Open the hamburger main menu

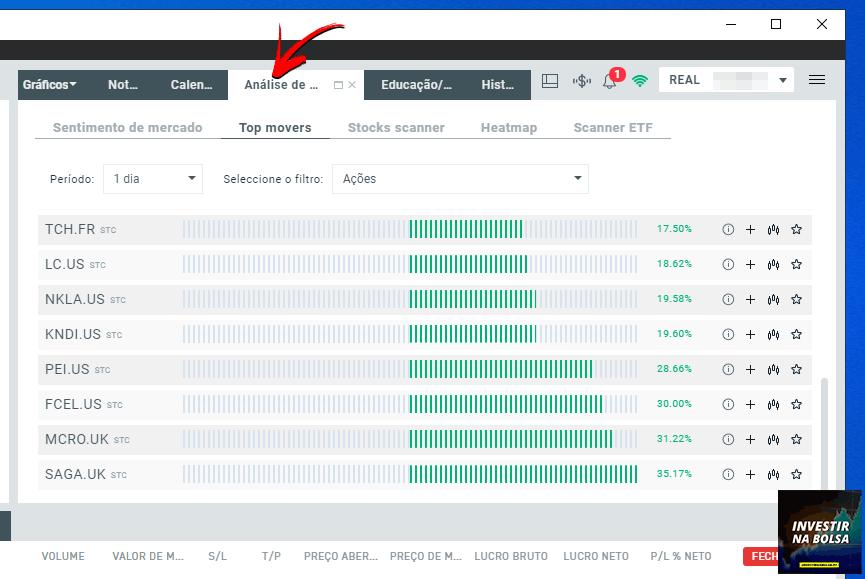point(817,80)
